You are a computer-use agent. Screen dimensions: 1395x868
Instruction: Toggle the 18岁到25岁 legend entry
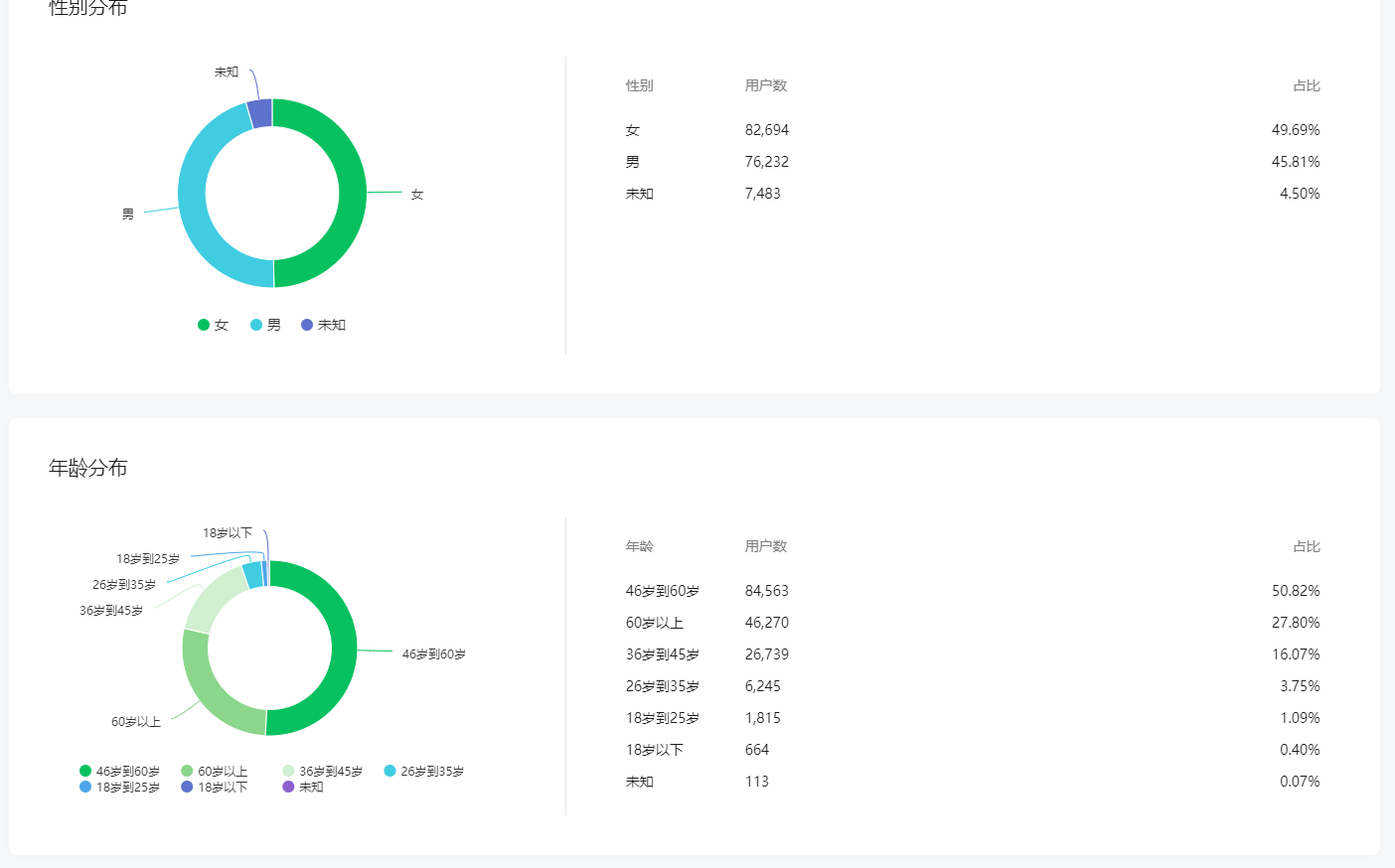tap(120, 787)
